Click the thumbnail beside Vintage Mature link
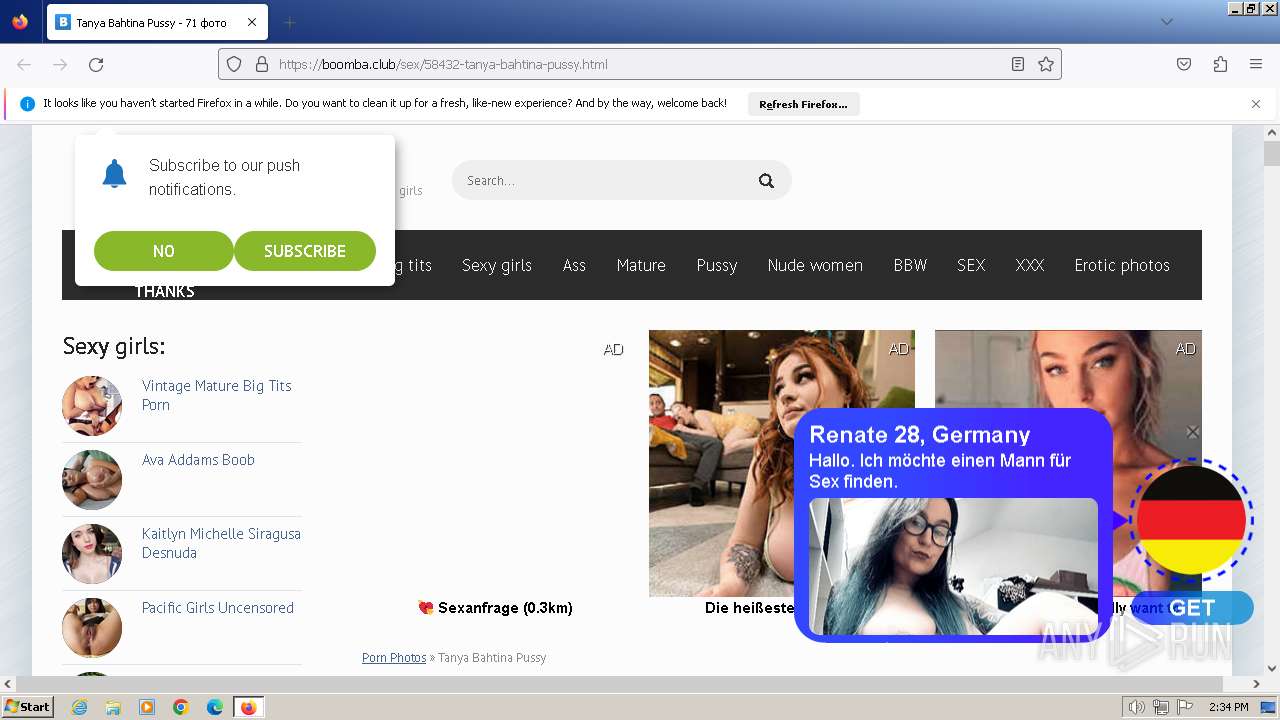 tap(92, 406)
